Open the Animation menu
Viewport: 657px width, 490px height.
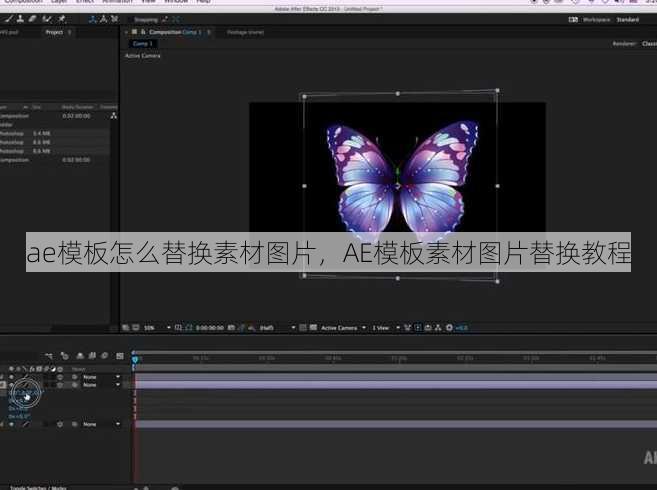118,2
